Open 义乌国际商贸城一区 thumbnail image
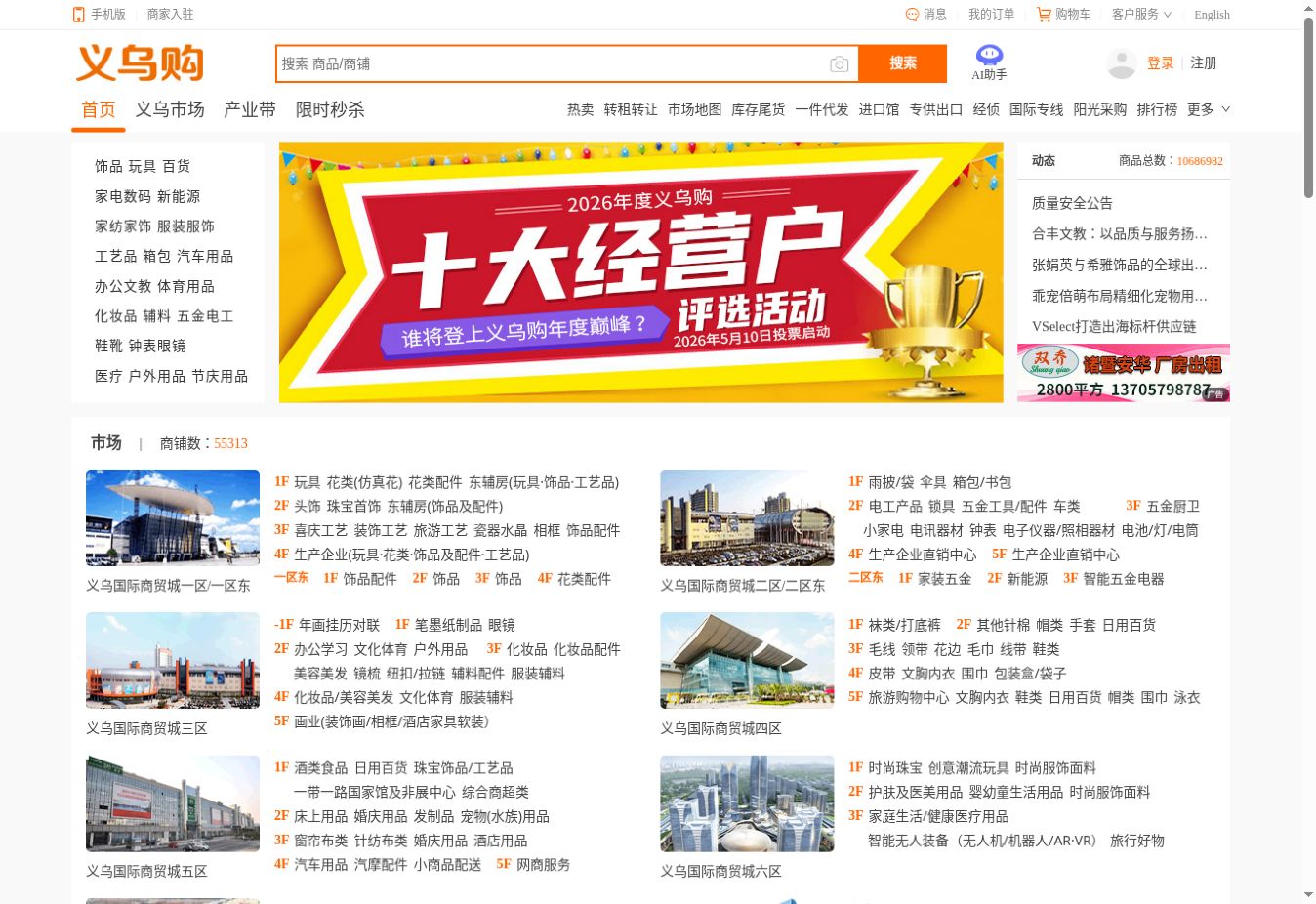Viewport: 1316px width, 904px height. pyautogui.click(x=173, y=517)
